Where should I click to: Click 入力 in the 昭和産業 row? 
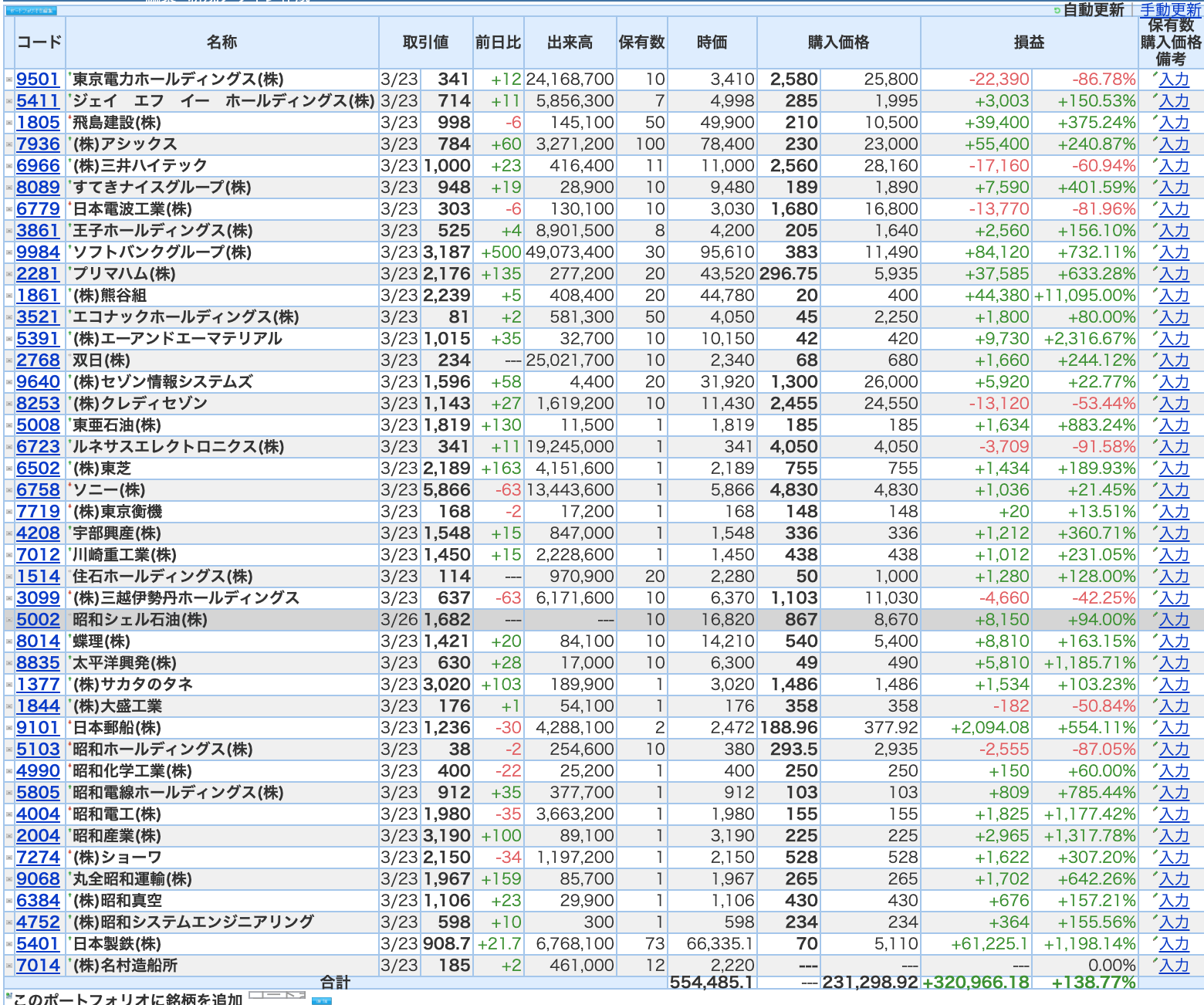click(x=1174, y=836)
